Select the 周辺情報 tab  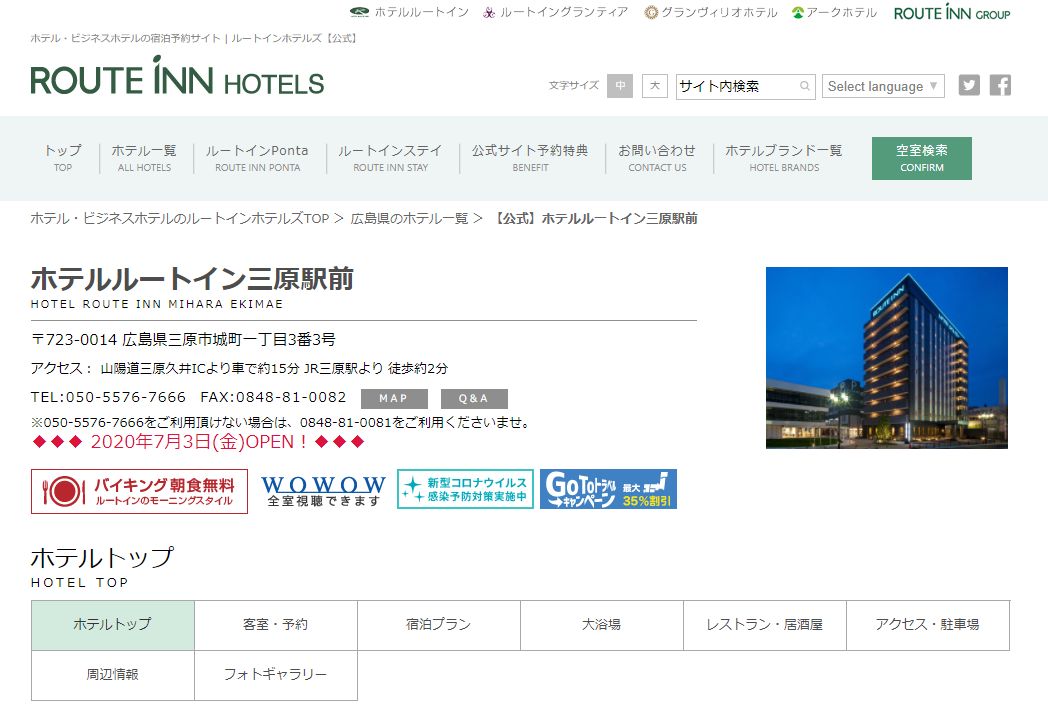click(x=113, y=675)
